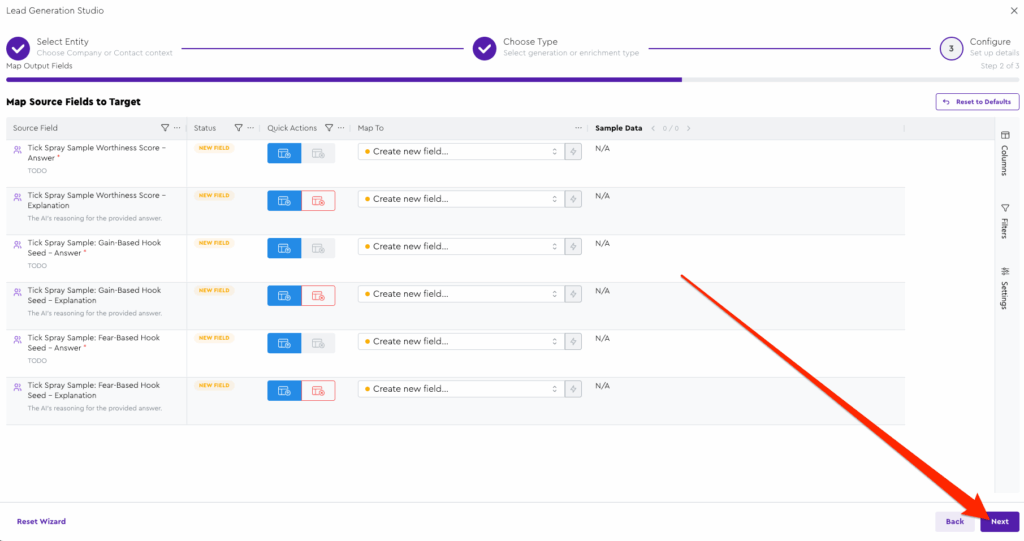Image resolution: width=1024 pixels, height=541 pixels.
Task: Click the Next button
Action: tap(999, 521)
